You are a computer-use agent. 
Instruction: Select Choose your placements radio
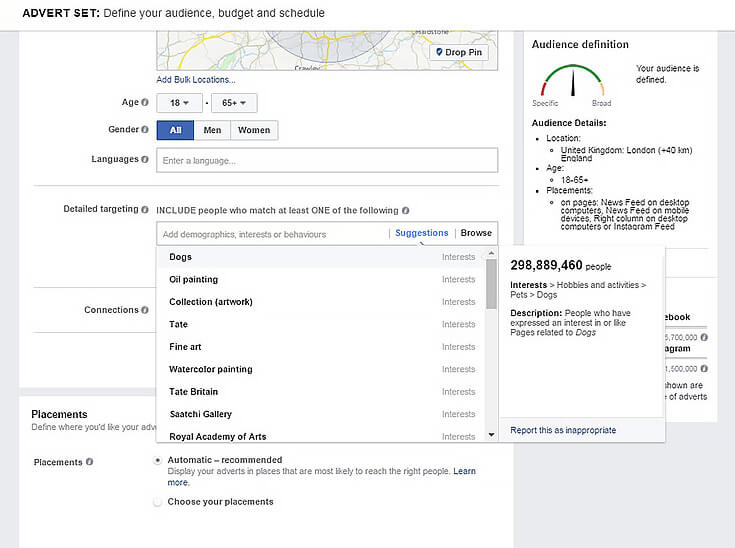click(x=158, y=502)
